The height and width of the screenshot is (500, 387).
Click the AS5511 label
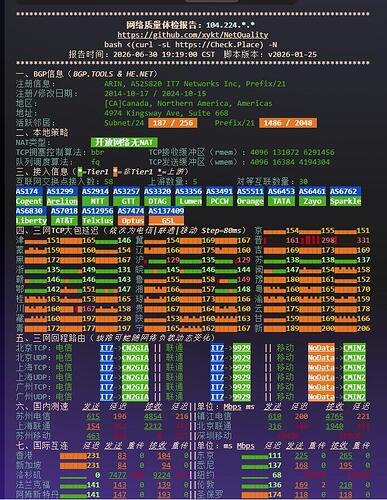(250, 191)
